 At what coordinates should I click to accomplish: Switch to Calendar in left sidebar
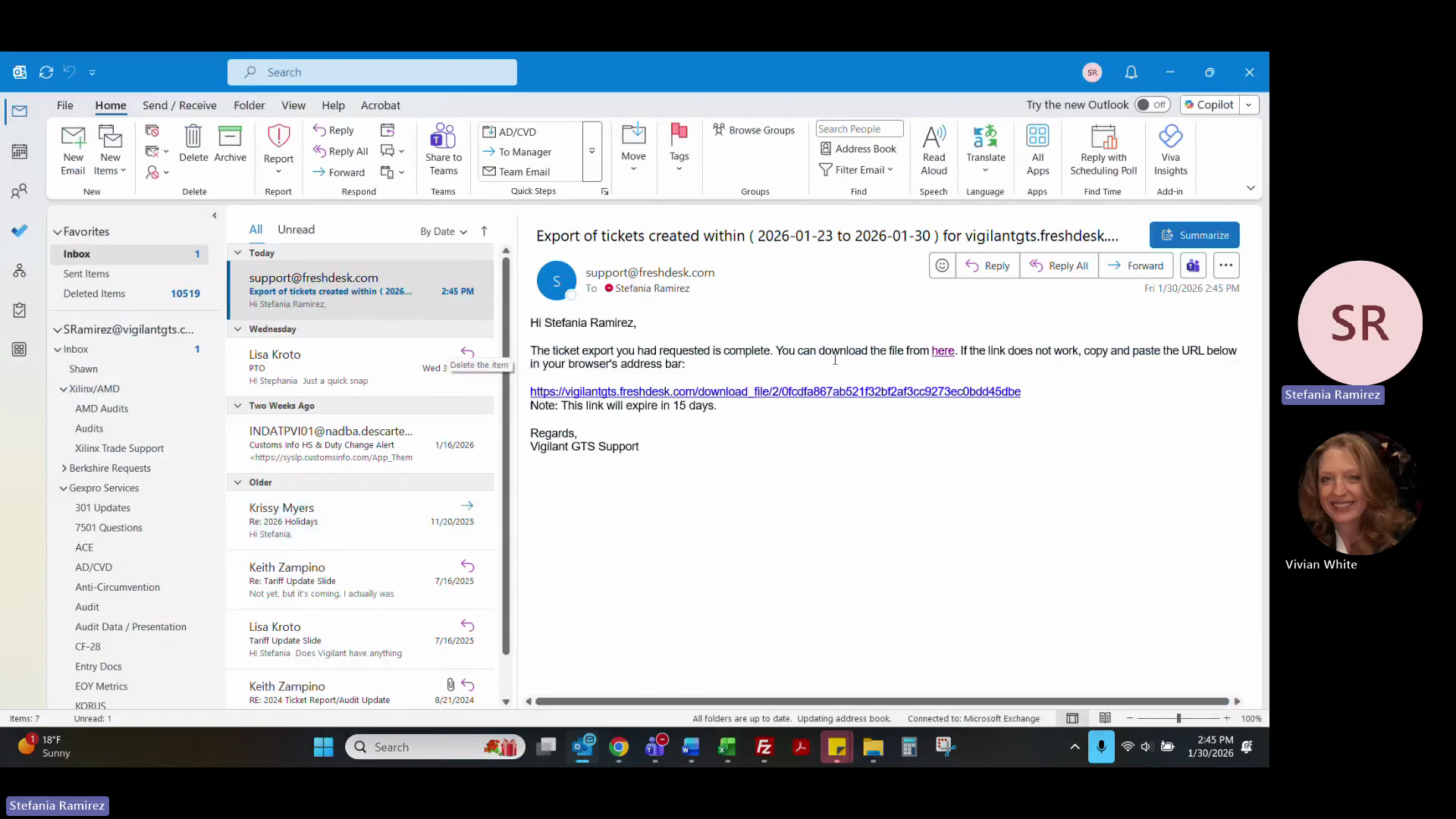[x=20, y=152]
